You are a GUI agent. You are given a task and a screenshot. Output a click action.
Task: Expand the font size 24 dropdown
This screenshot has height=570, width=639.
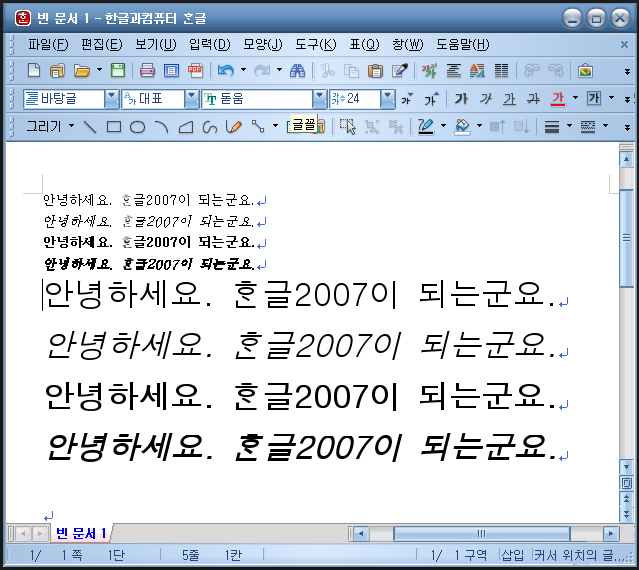(388, 98)
